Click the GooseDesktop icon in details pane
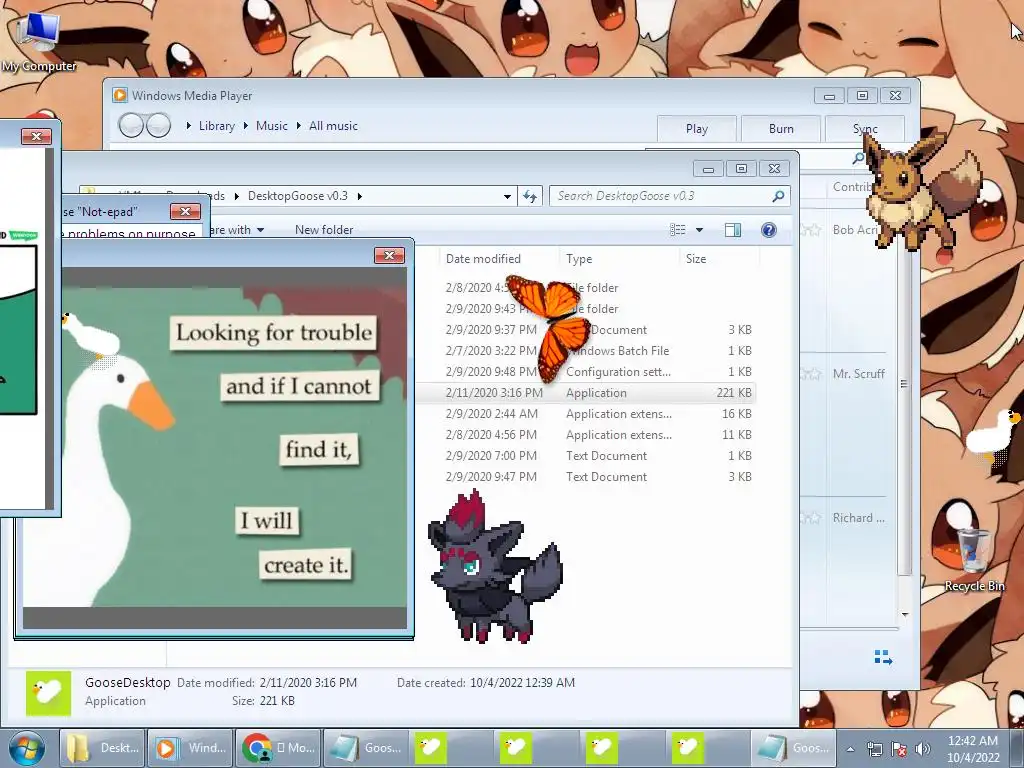 click(48, 694)
